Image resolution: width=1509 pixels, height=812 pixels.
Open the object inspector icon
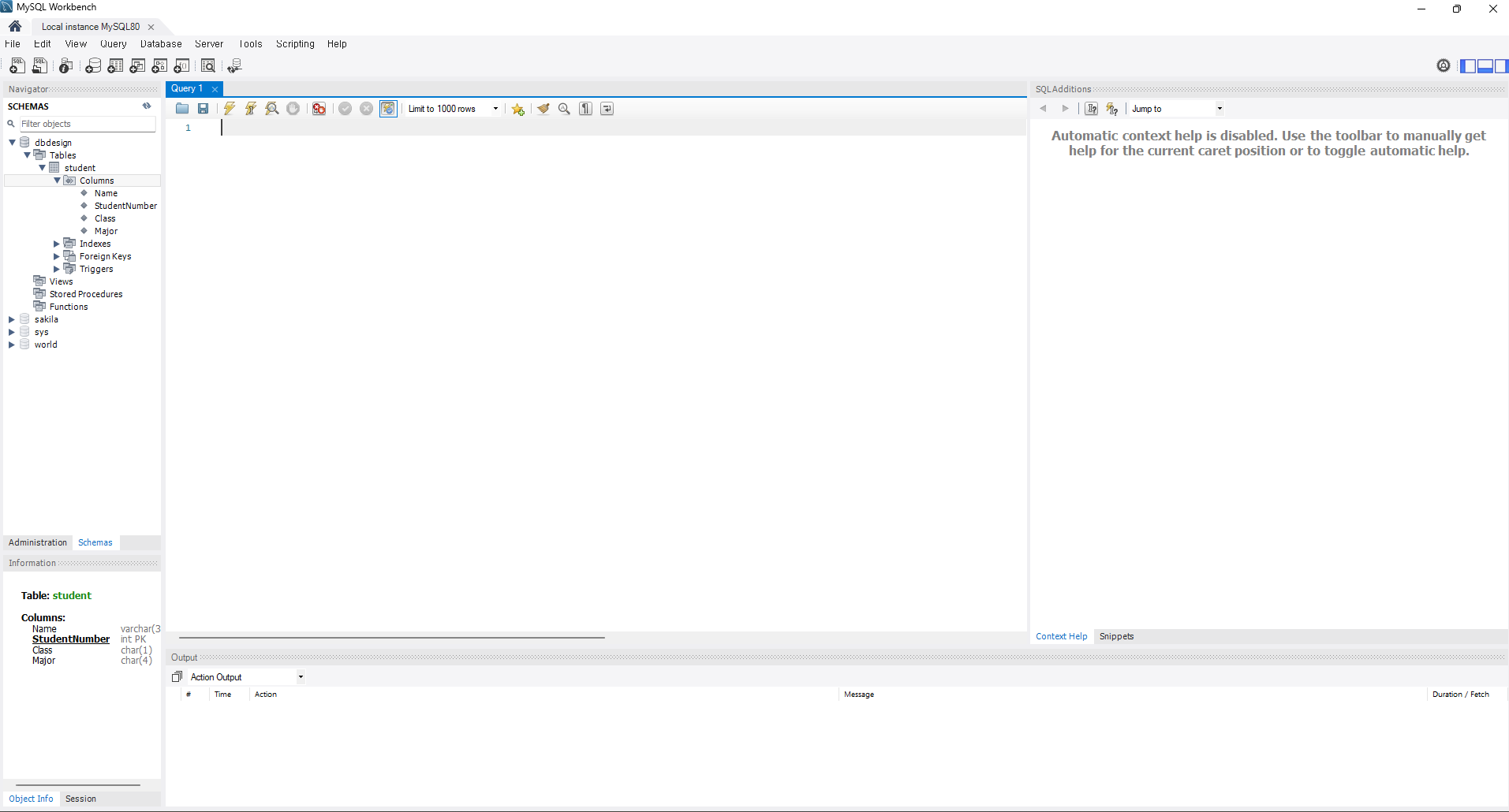click(65, 66)
